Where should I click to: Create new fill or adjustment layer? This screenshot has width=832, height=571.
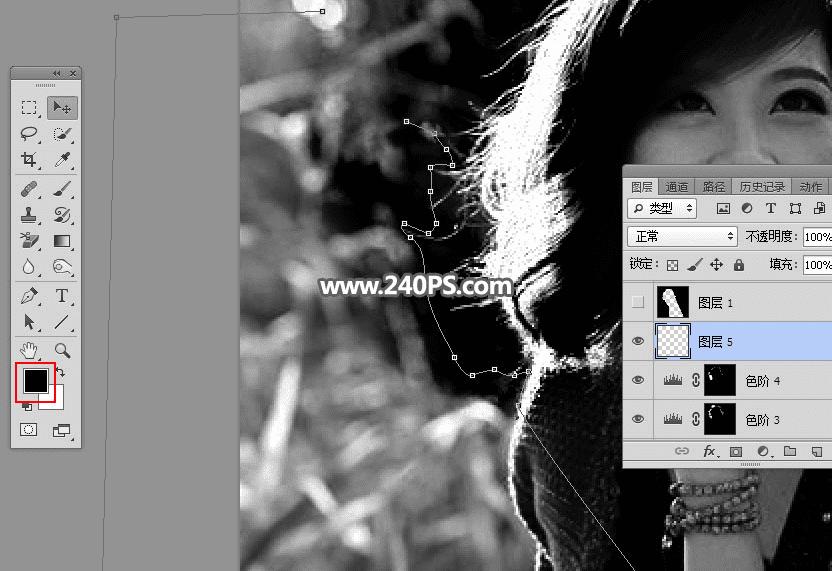[x=763, y=452]
